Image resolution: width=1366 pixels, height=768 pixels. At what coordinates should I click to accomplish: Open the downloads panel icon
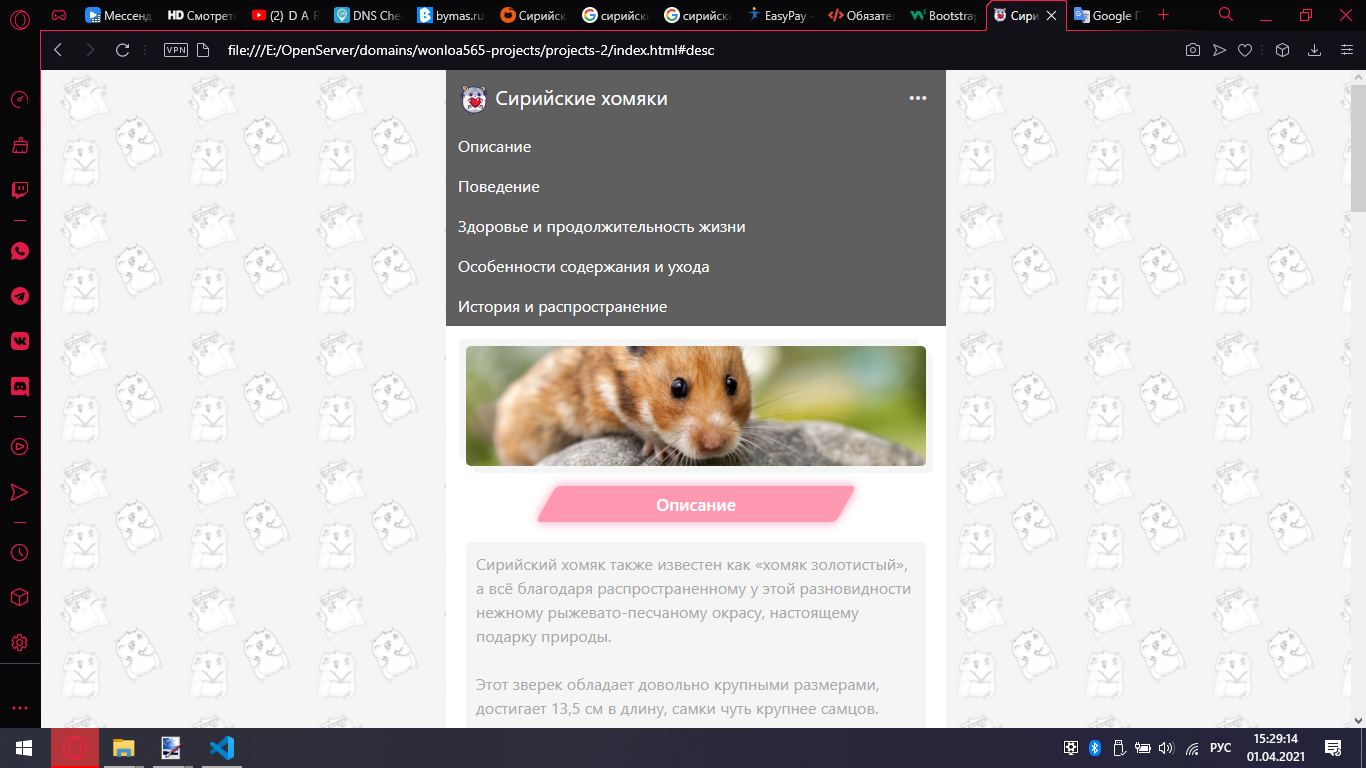tap(1315, 50)
